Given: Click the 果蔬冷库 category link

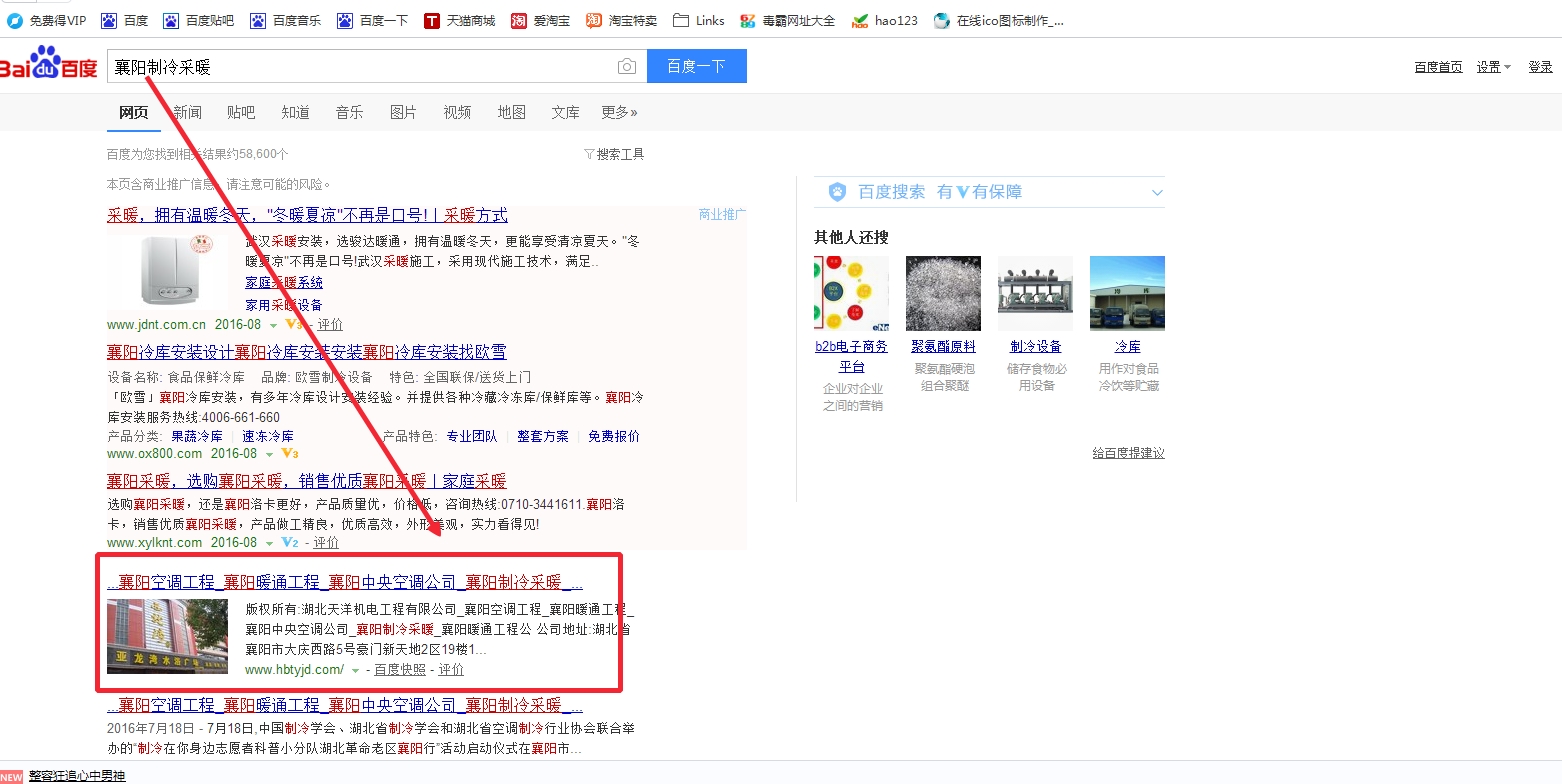Looking at the screenshot, I should [197, 436].
